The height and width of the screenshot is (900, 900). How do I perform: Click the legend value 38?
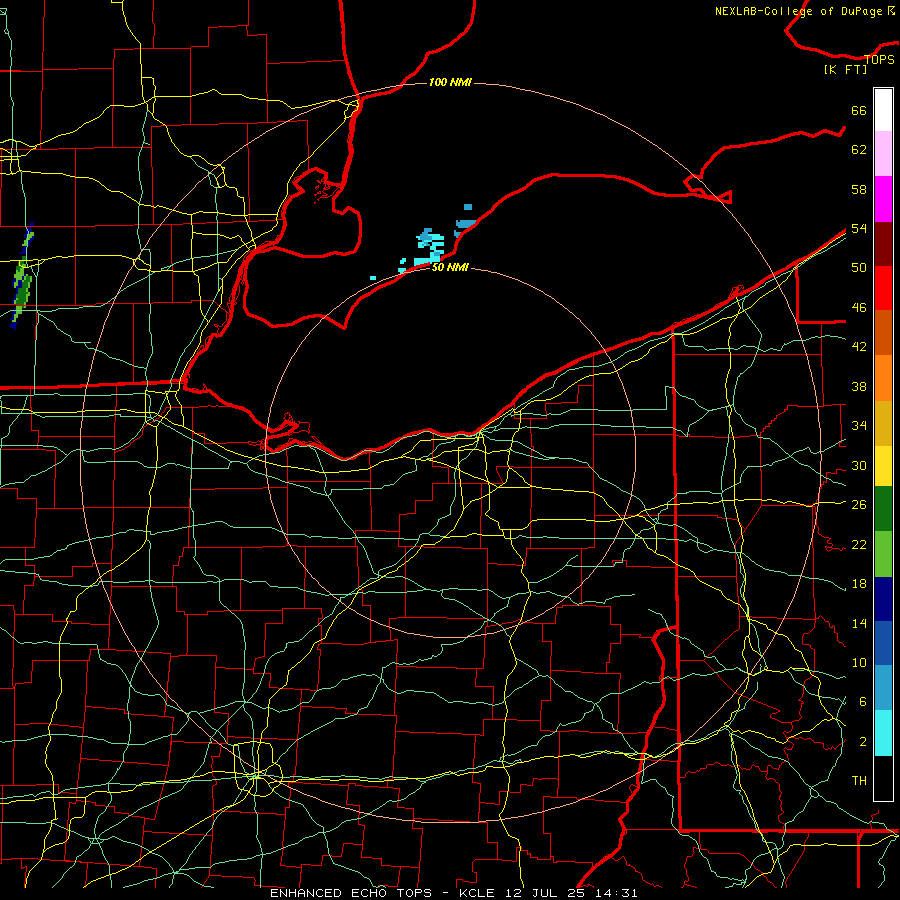[x=859, y=386]
